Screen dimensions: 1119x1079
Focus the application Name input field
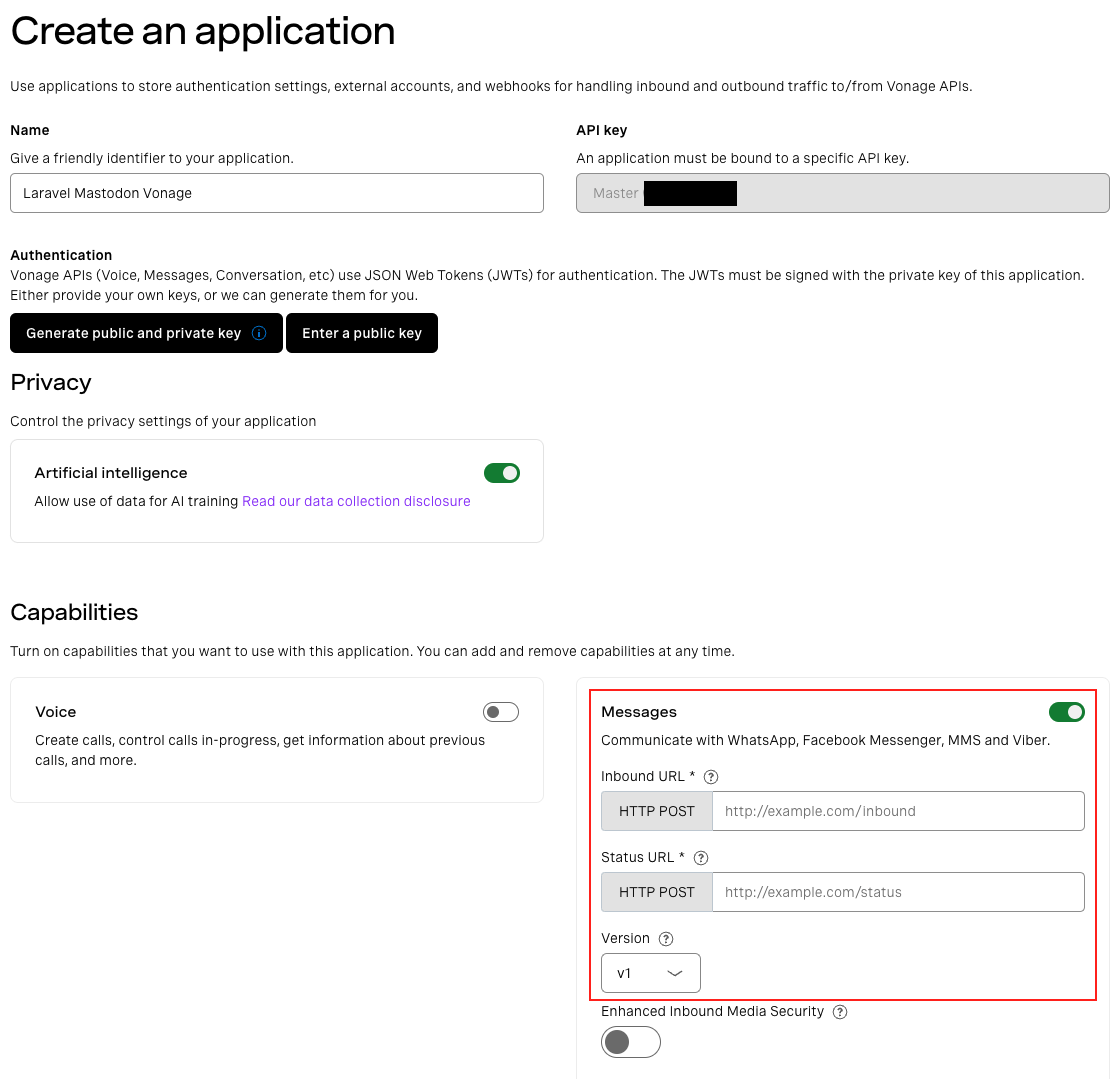277,193
